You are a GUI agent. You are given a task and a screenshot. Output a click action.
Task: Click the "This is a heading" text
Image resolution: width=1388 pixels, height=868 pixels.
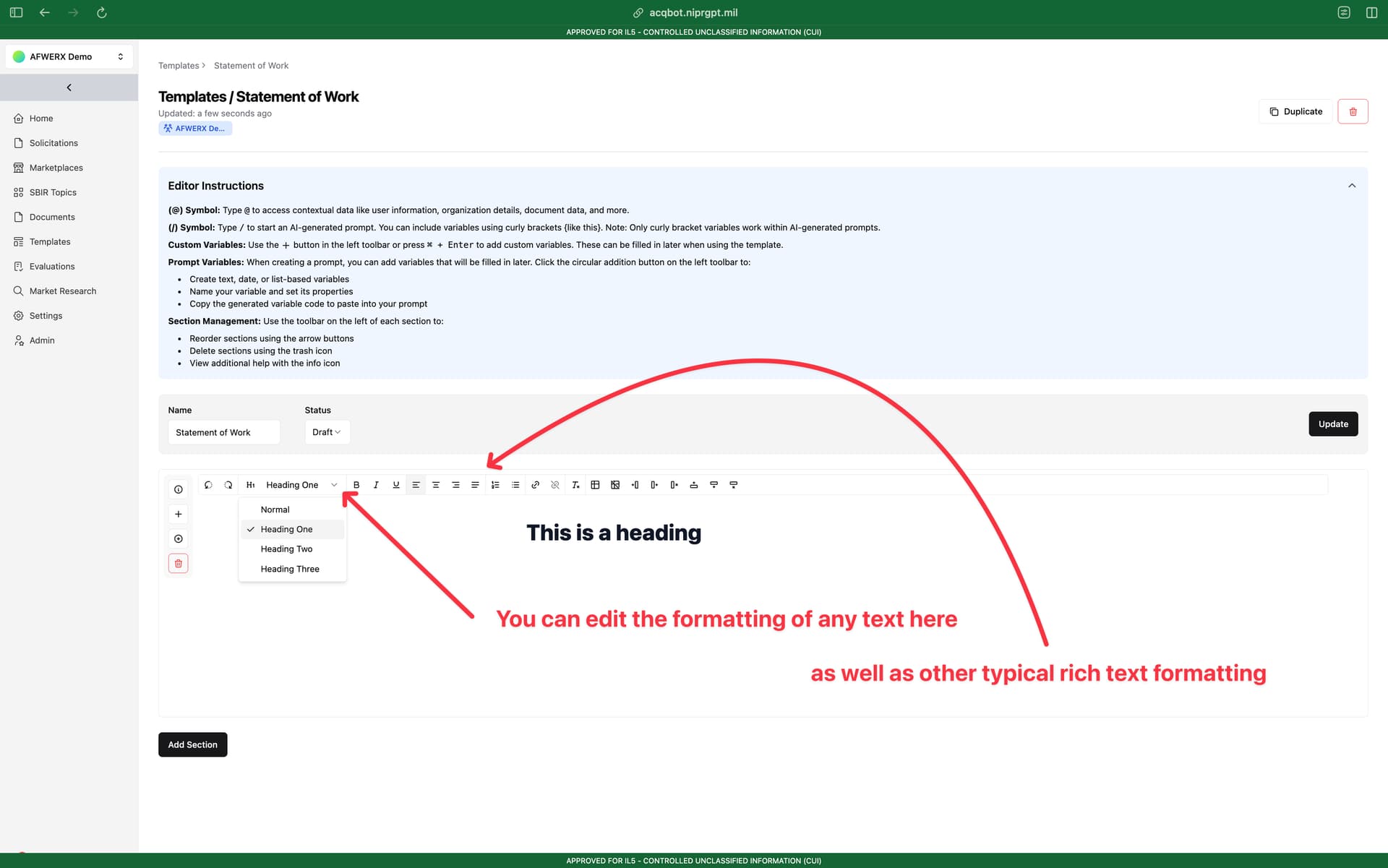tap(614, 533)
